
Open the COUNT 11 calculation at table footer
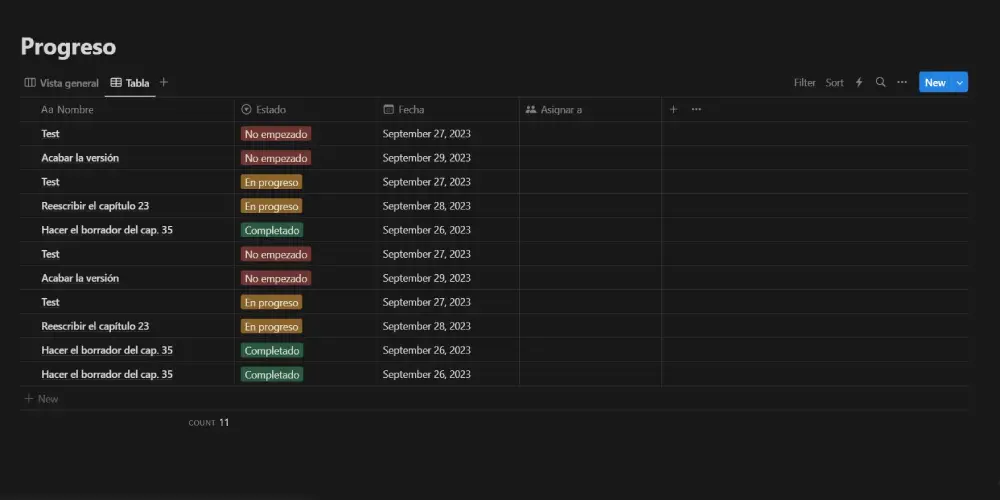(x=209, y=423)
